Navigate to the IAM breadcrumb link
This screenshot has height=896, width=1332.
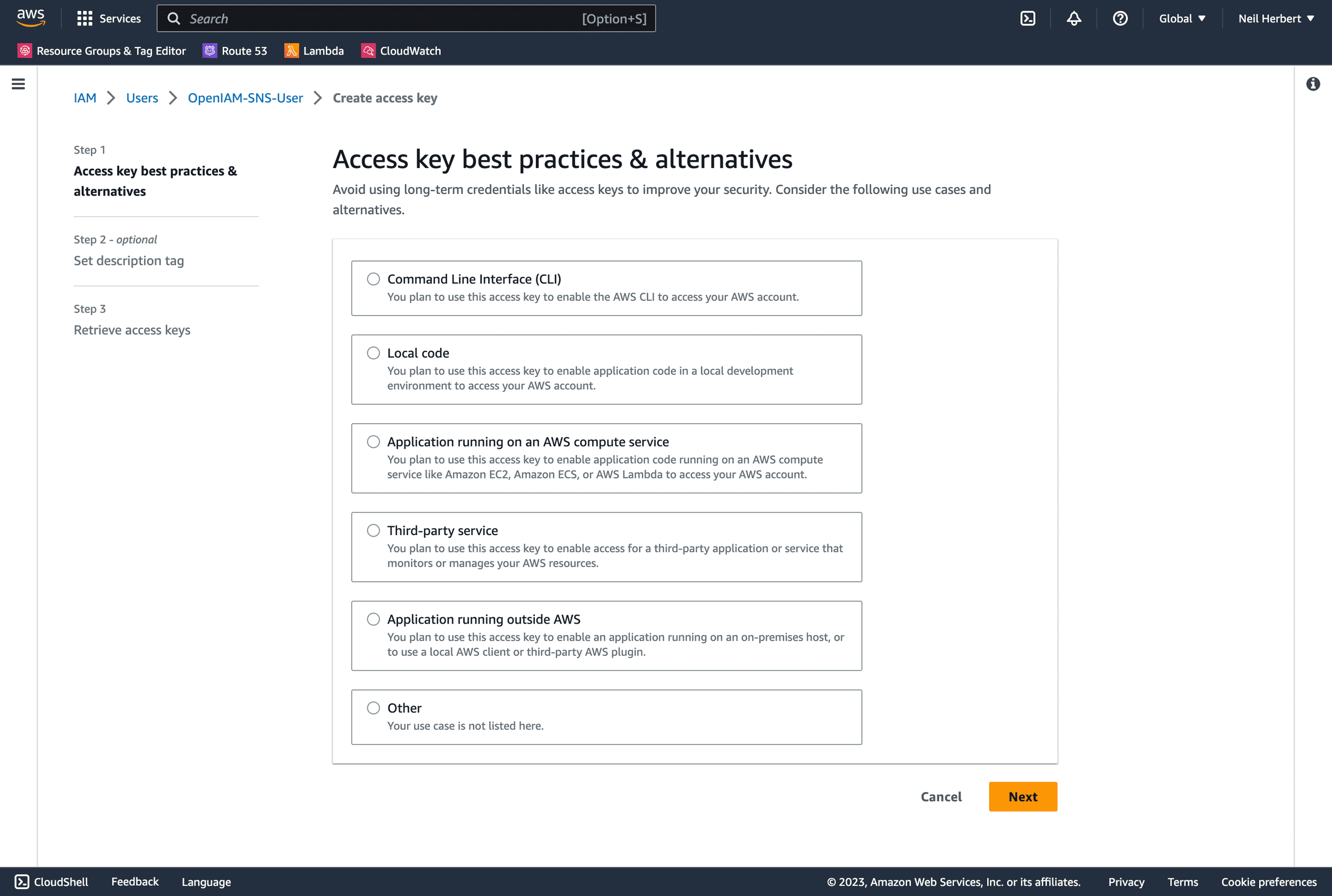[85, 98]
